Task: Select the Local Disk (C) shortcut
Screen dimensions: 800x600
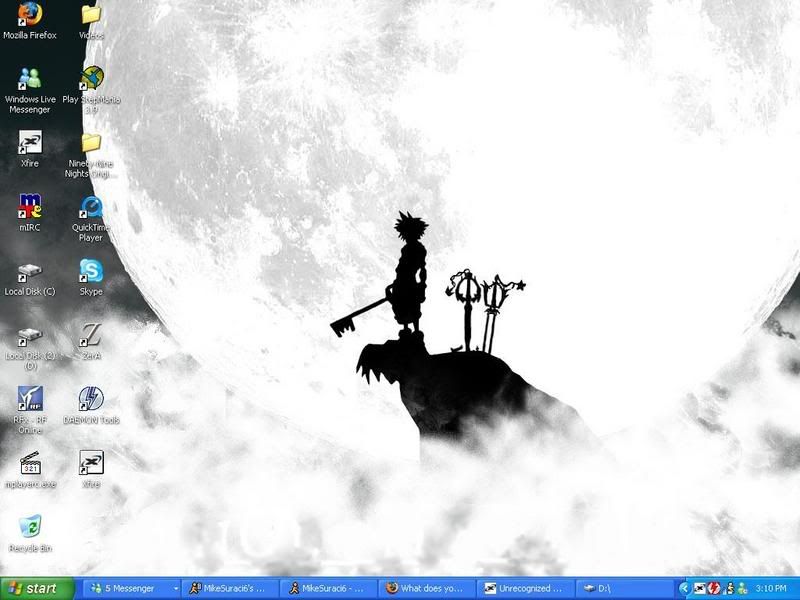Action: click(x=30, y=280)
